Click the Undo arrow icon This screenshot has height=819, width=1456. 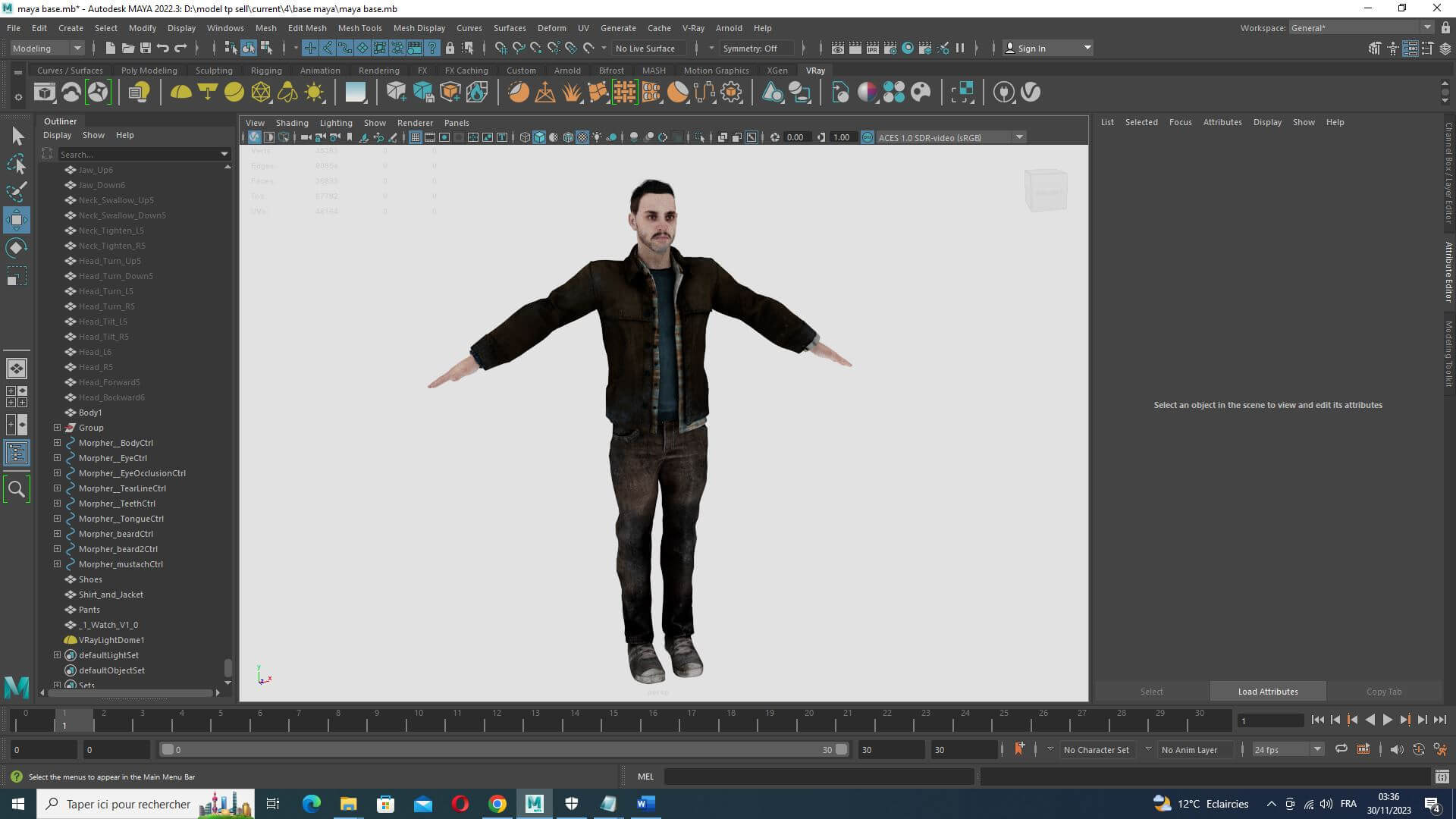coord(163,48)
